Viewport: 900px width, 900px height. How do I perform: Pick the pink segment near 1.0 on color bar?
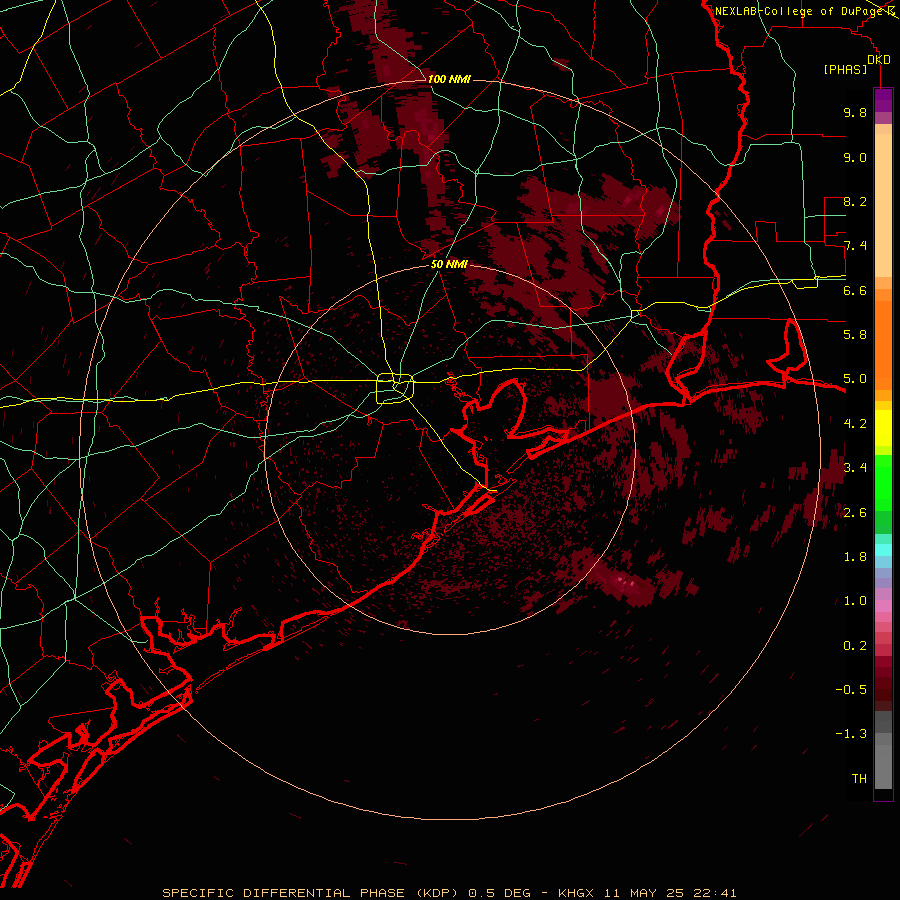coord(883,606)
